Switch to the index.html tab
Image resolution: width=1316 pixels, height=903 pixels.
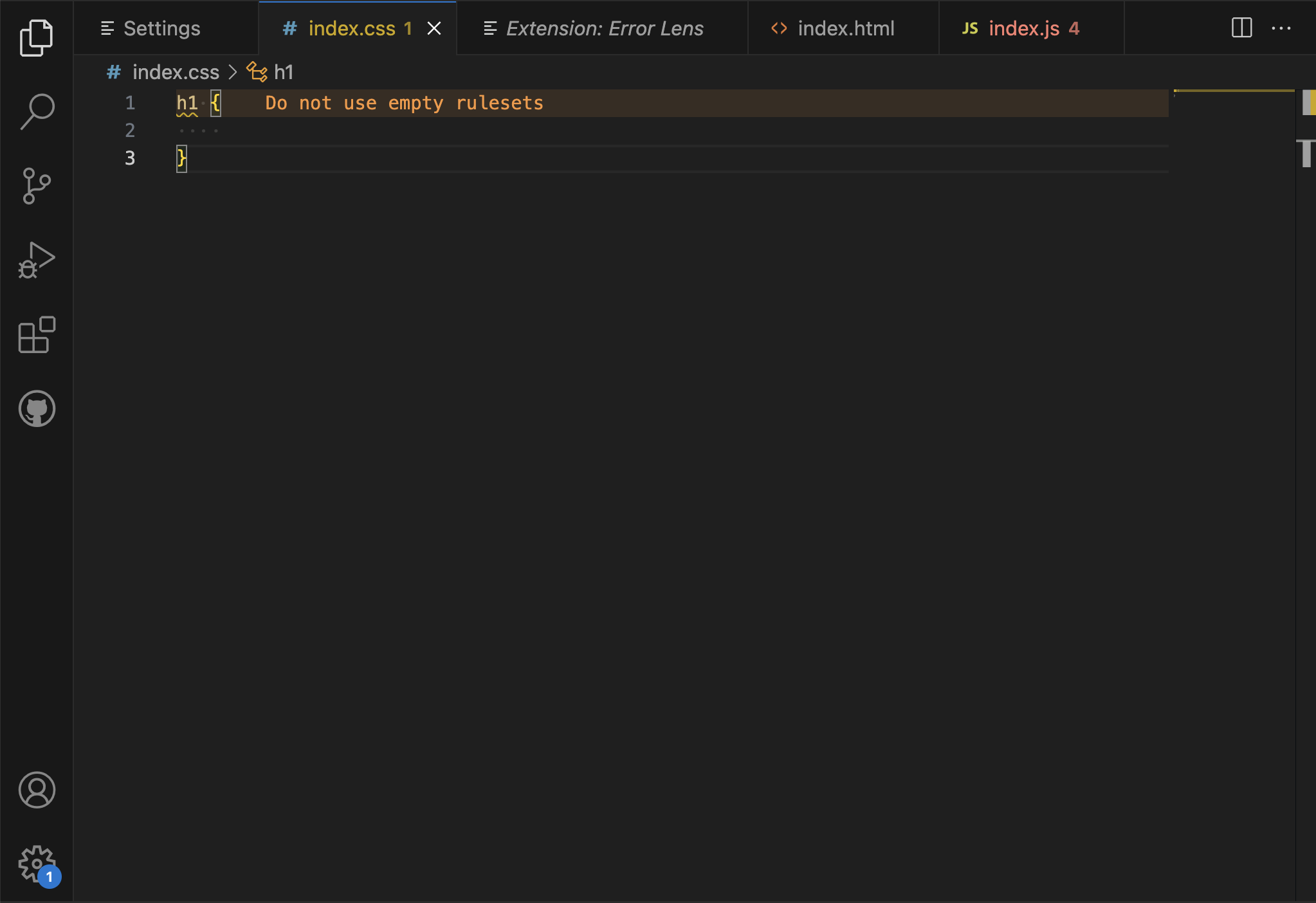point(845,28)
